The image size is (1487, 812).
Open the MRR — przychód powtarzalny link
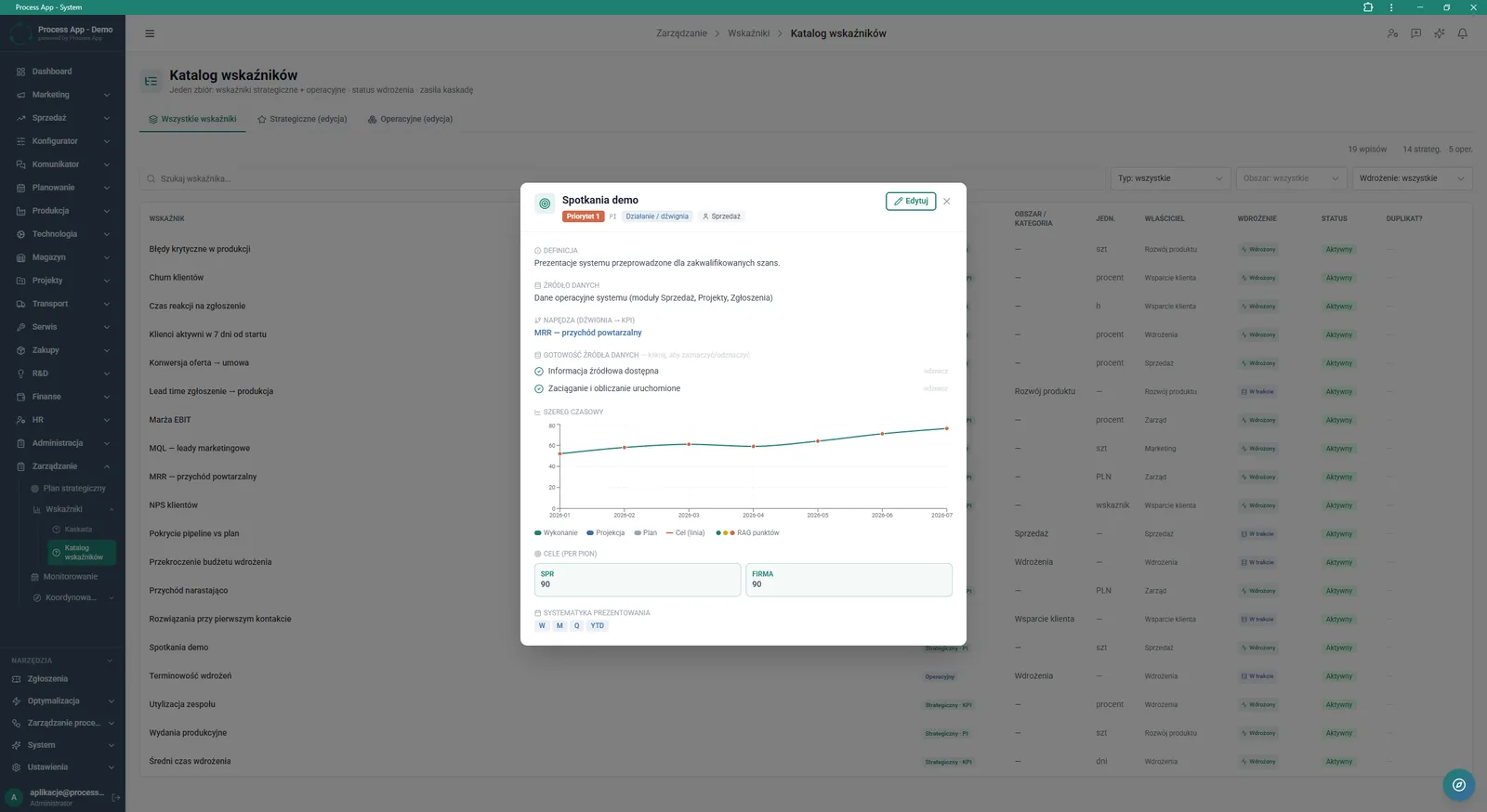[x=587, y=333]
